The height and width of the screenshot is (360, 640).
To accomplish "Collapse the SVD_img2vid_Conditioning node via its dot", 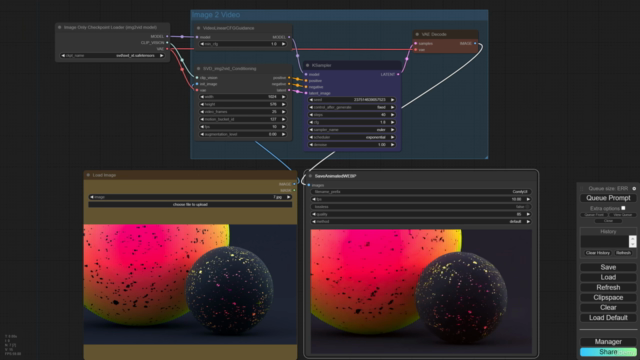I will [x=198, y=69].
